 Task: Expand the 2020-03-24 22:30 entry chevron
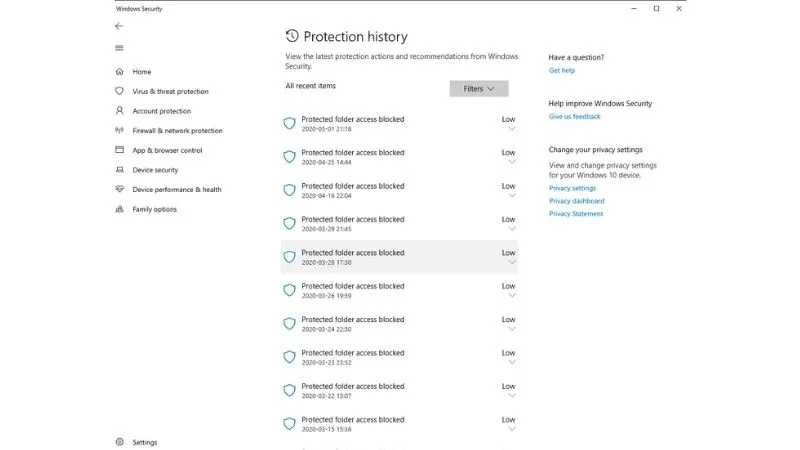(512, 329)
